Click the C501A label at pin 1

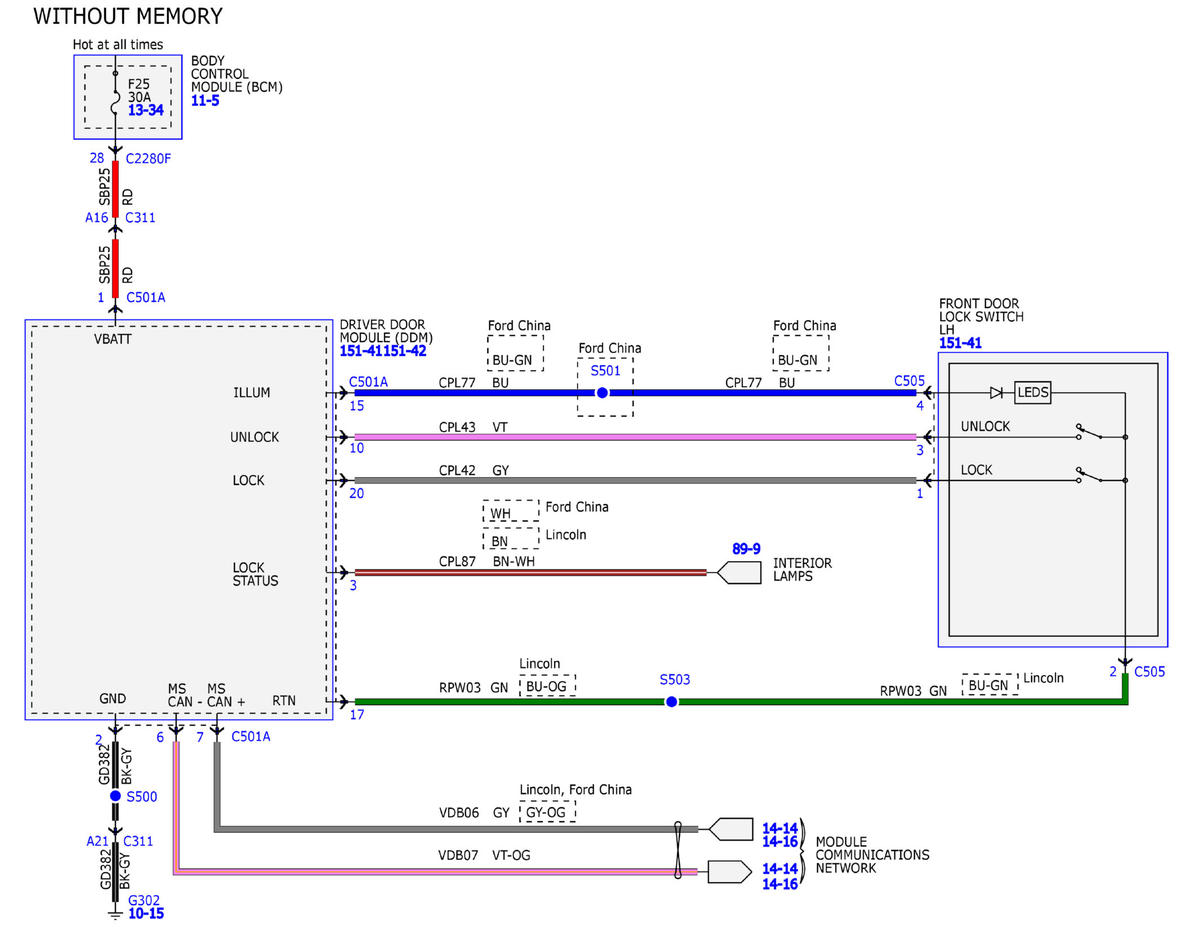tap(146, 297)
